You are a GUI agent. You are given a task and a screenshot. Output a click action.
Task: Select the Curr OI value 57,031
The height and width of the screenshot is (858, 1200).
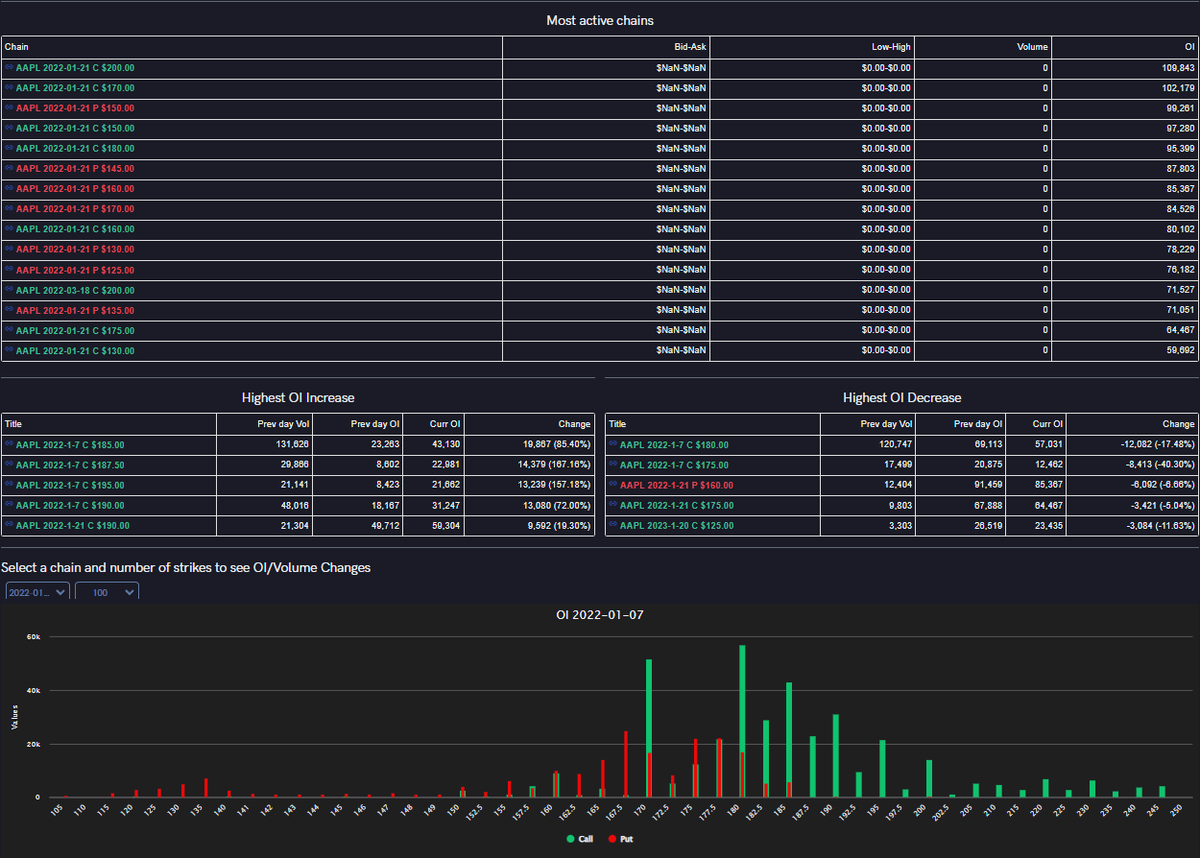[x=1049, y=445]
